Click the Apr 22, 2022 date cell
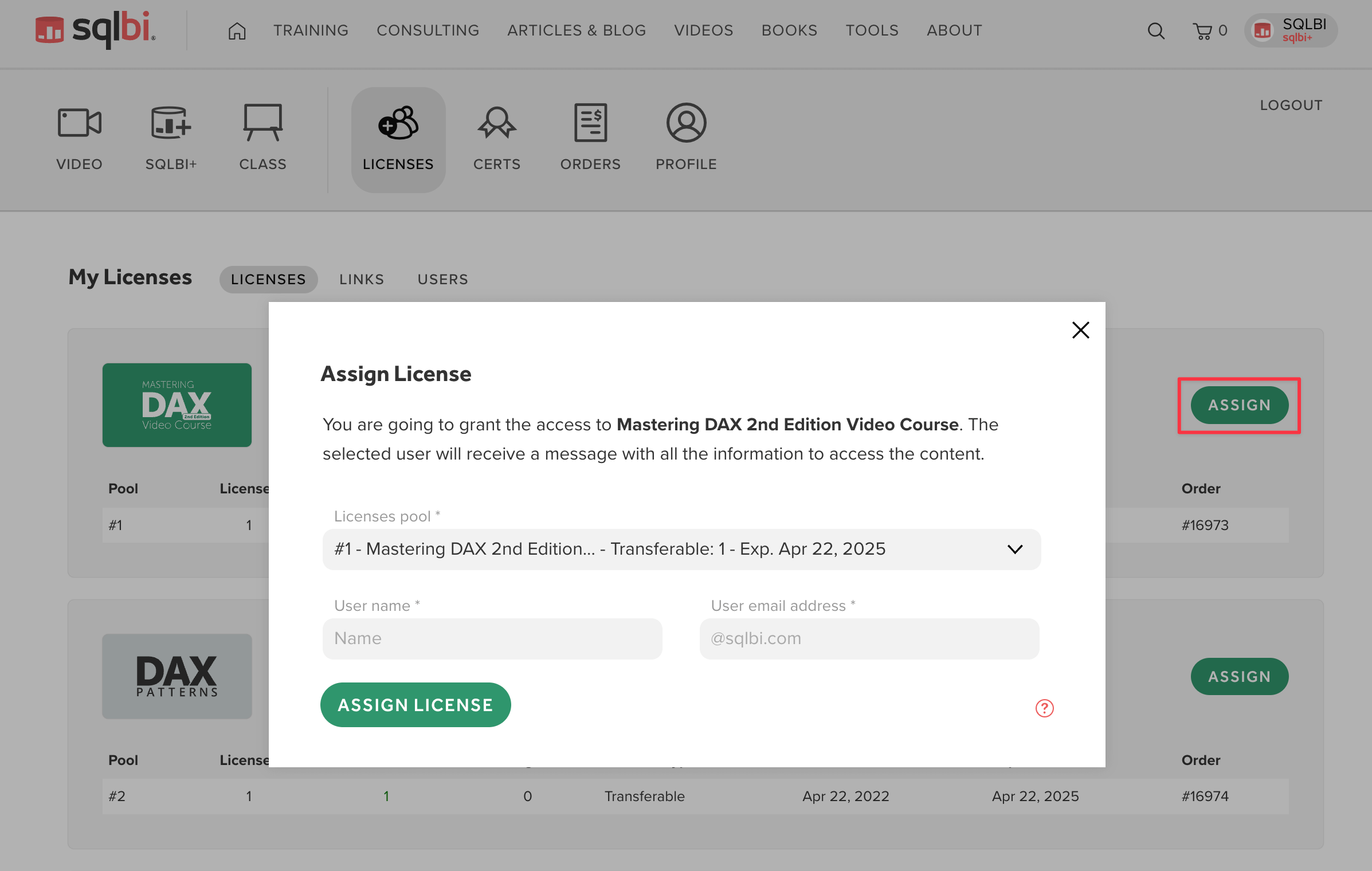1372x871 pixels. click(845, 797)
